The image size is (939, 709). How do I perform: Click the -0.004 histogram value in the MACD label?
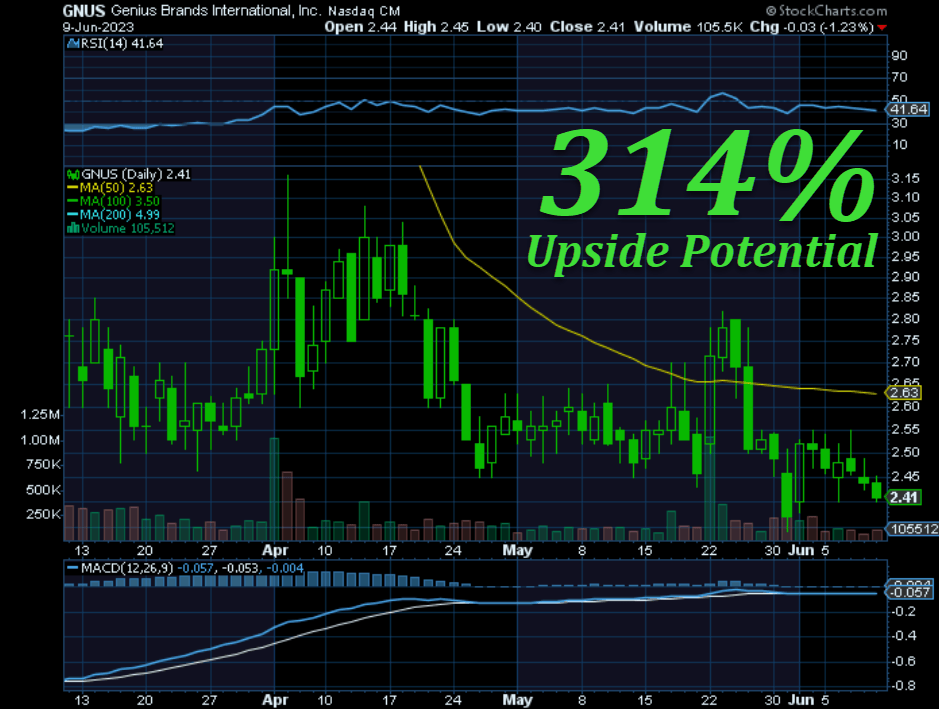[x=284, y=568]
